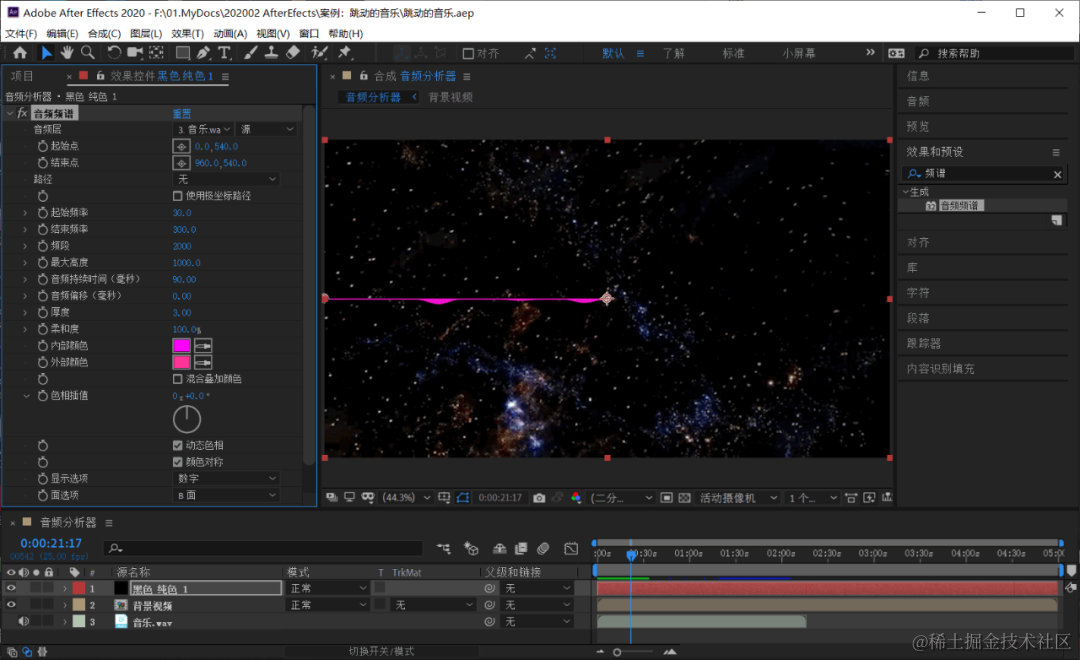The image size is (1080, 660).
Task: Click the start point crosshair picker
Action: (181, 146)
